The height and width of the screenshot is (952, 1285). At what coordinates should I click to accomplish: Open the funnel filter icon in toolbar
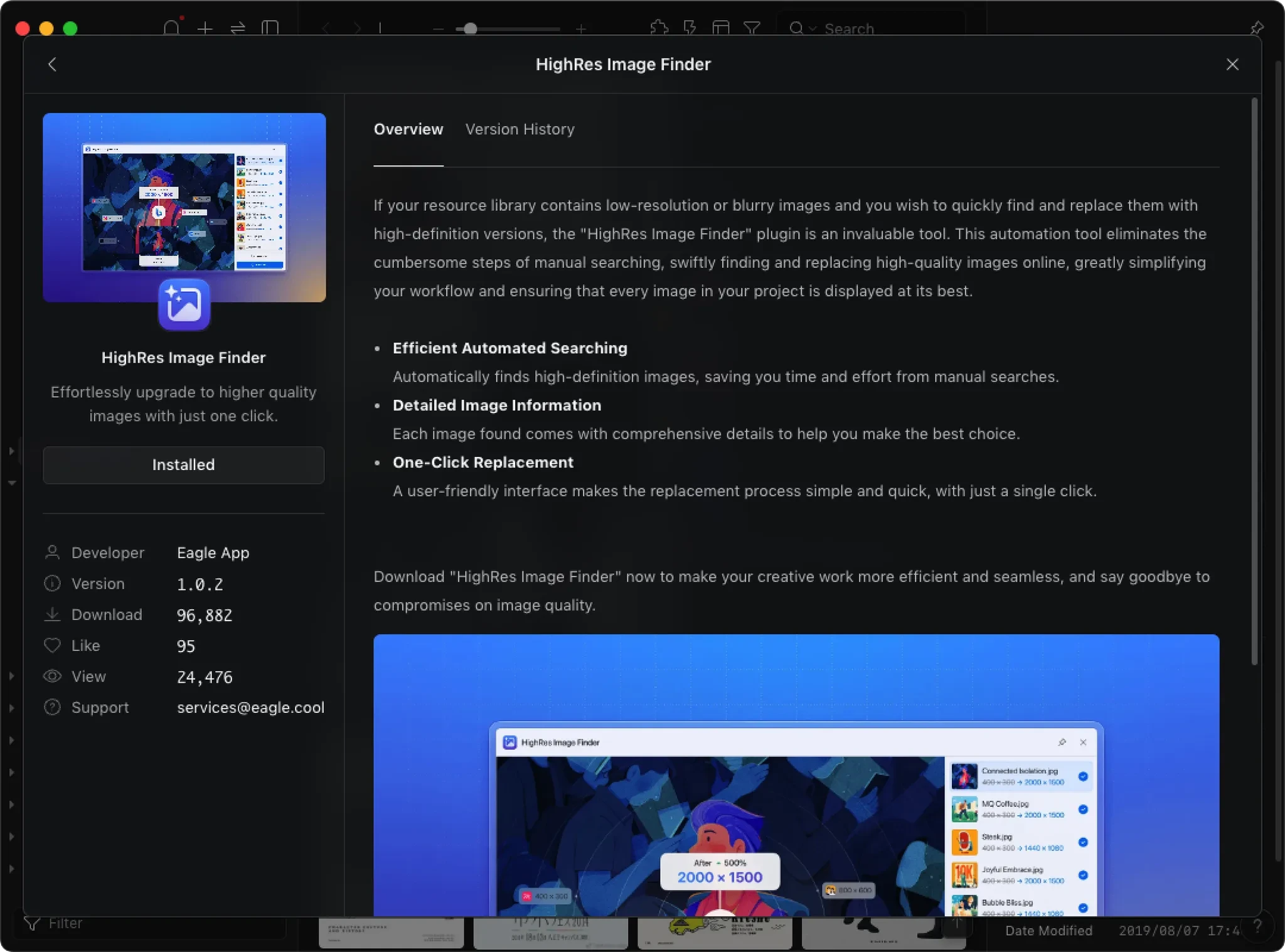pos(752,28)
